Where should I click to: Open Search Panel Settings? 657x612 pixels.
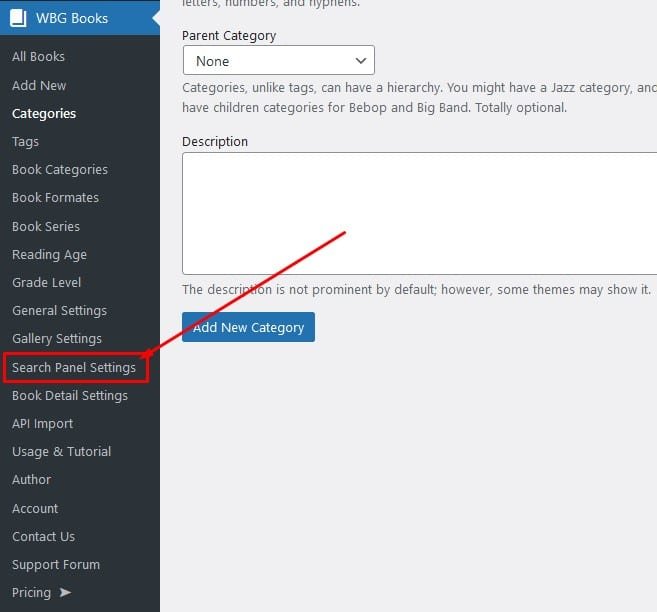74,368
